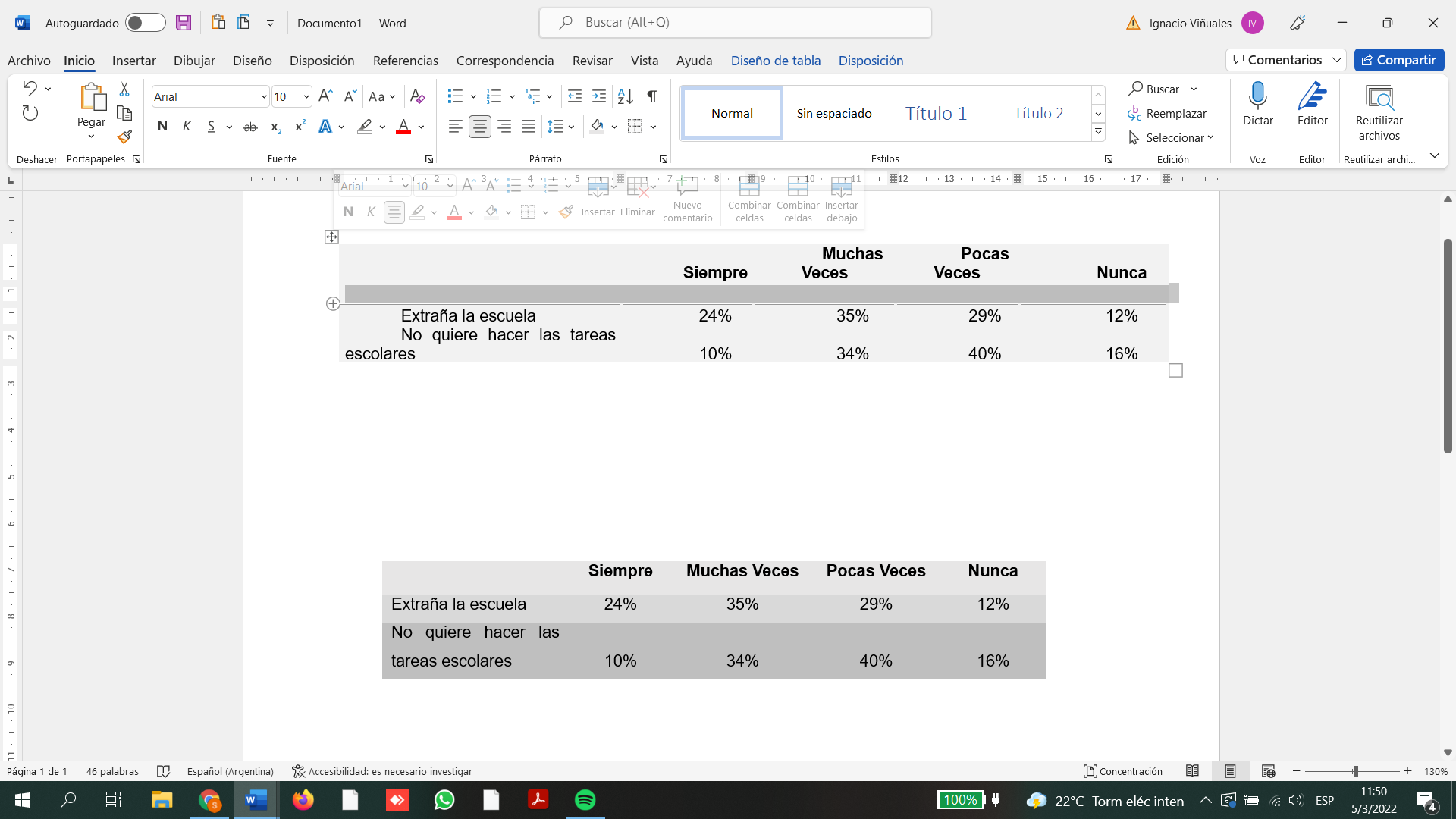Justify the paragraph text
The width and height of the screenshot is (1456, 819).
pyautogui.click(x=529, y=127)
